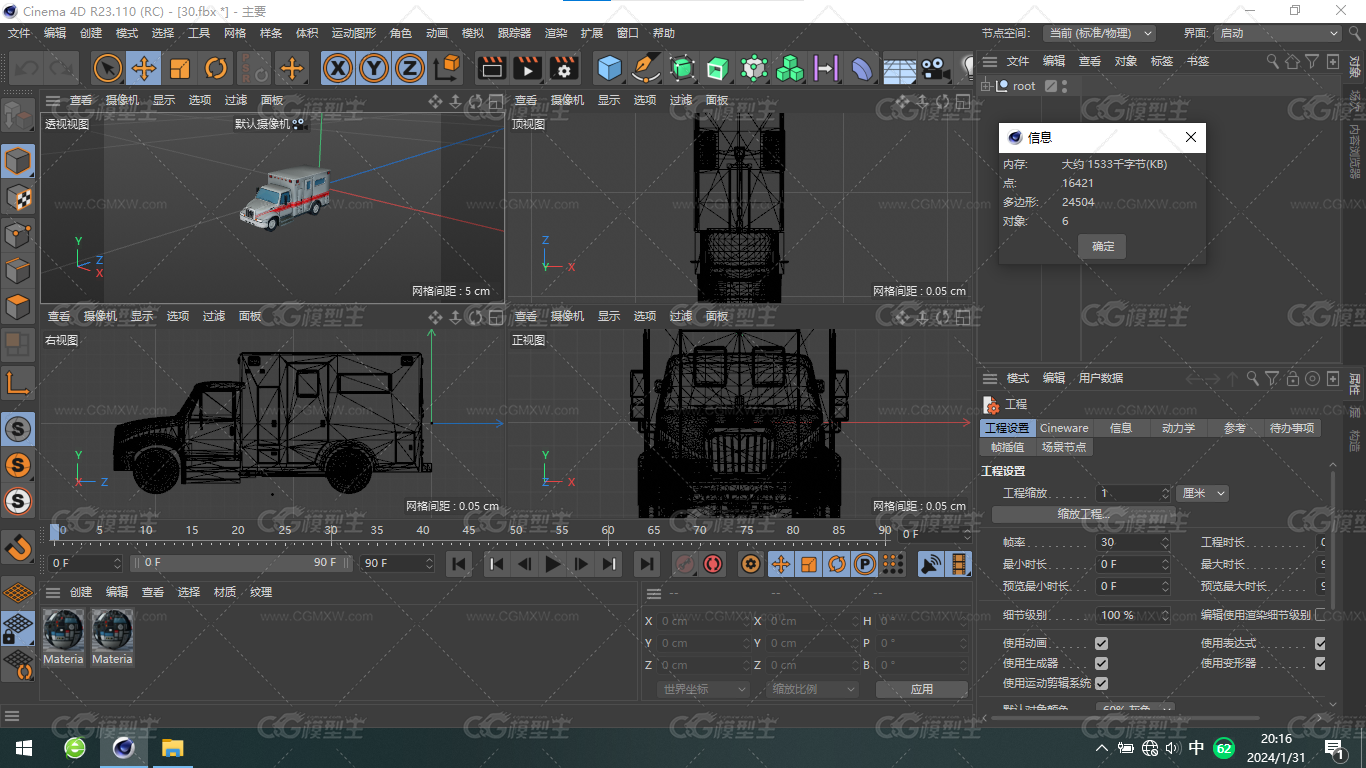Switch to Points mode

click(x=18, y=235)
